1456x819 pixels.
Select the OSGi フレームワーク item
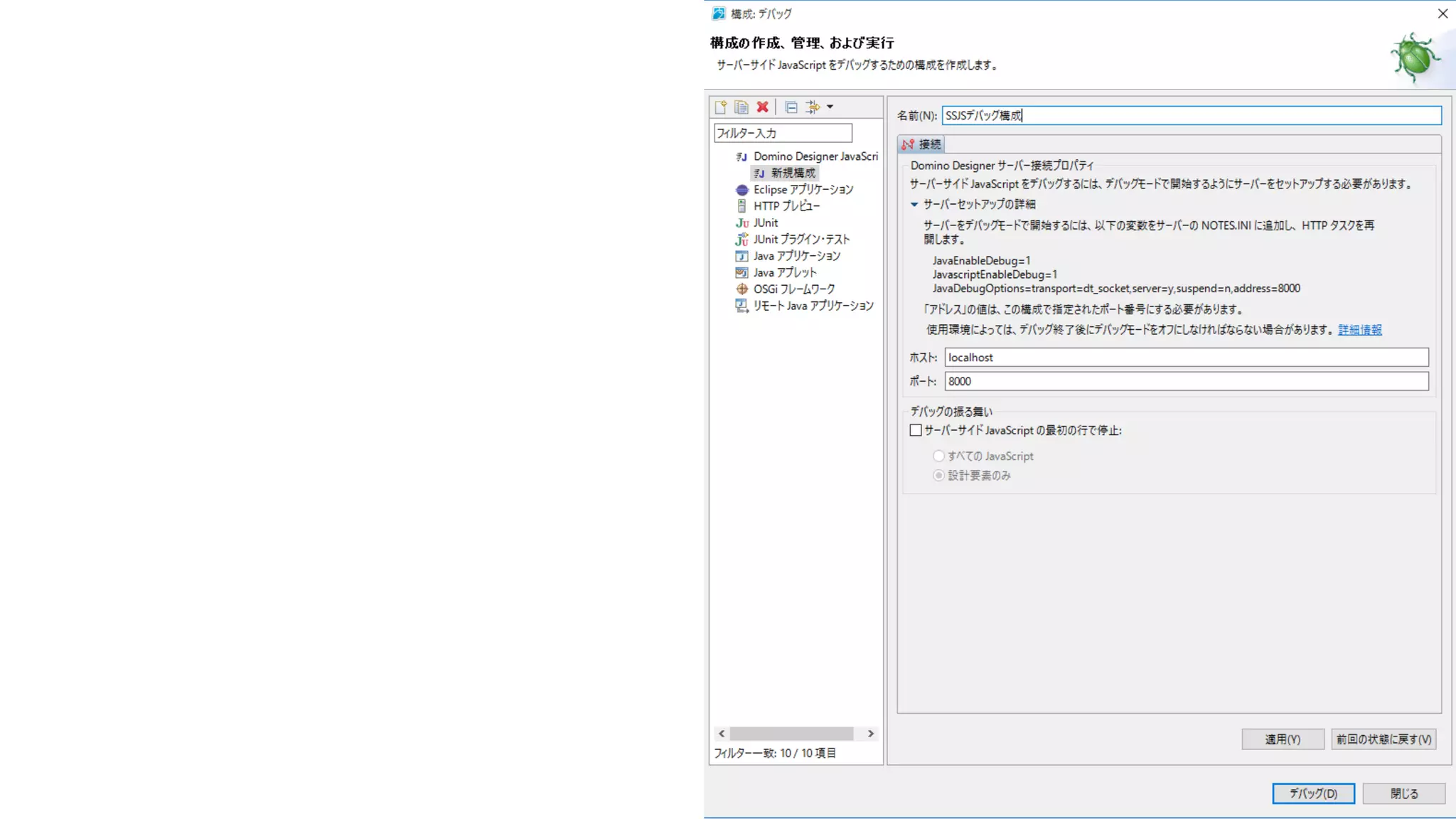point(793,289)
